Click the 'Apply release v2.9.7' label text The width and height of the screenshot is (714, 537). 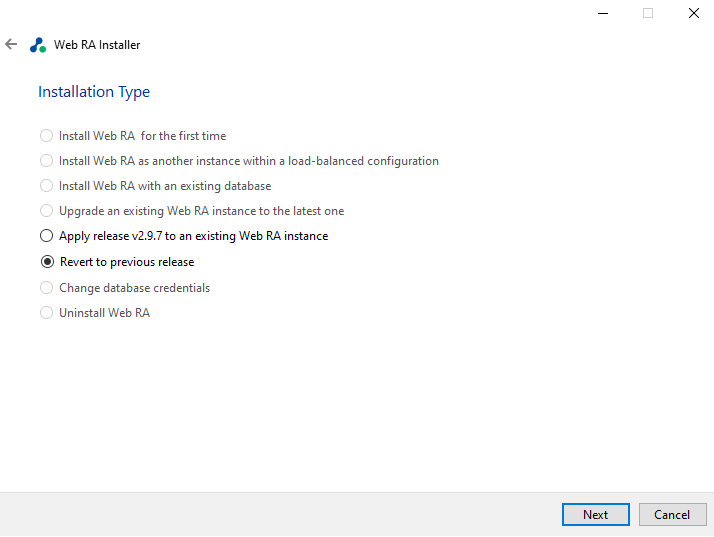pos(194,236)
